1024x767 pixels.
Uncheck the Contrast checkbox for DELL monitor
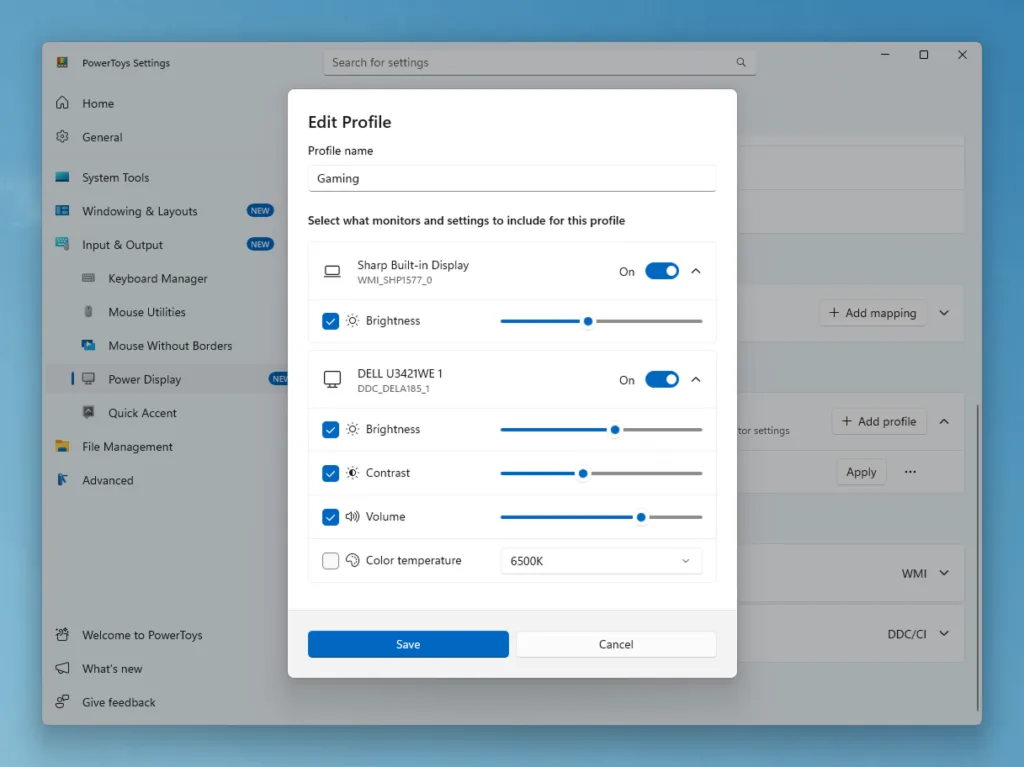(x=330, y=473)
